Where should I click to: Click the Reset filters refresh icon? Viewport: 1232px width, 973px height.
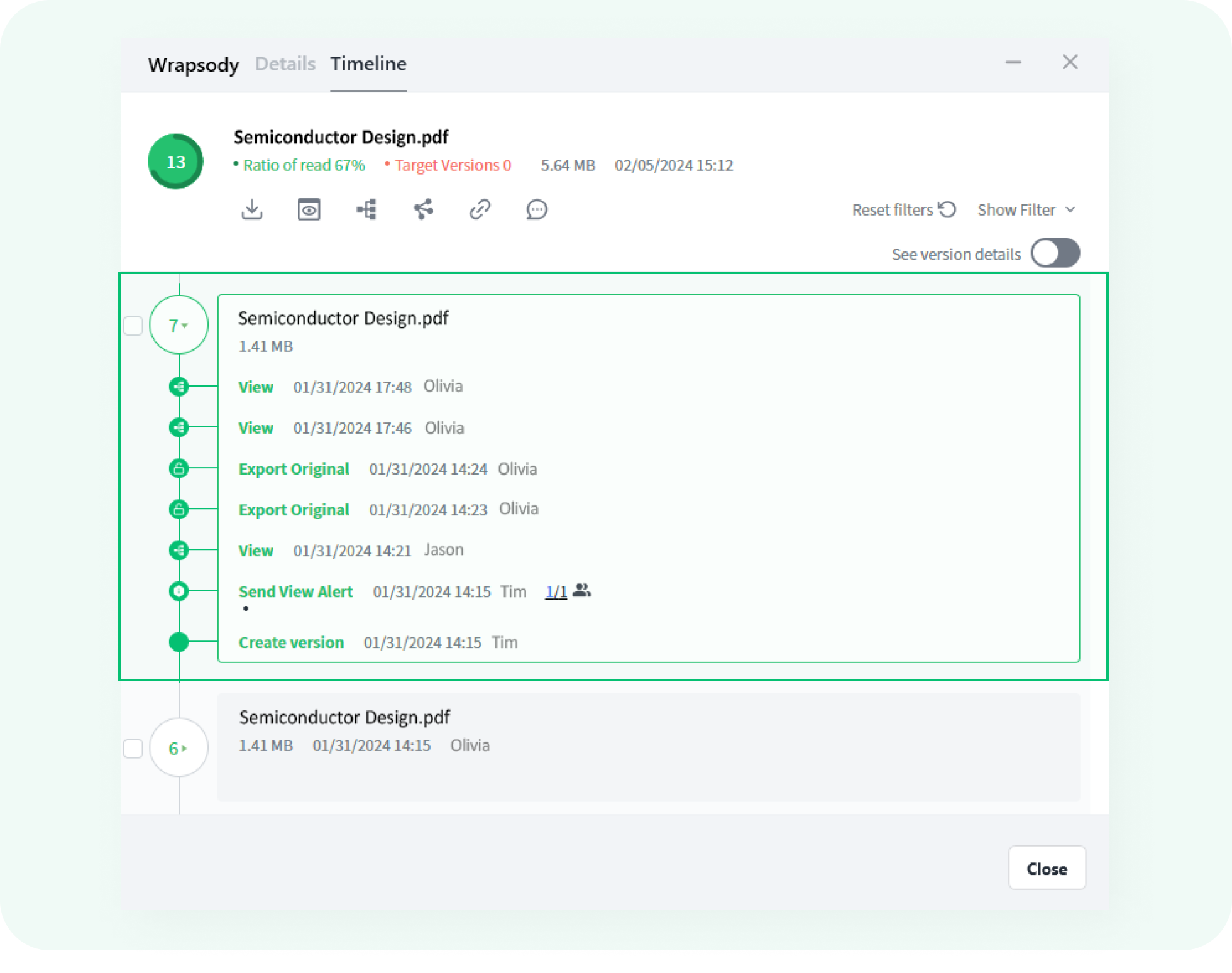pyautogui.click(x=947, y=209)
